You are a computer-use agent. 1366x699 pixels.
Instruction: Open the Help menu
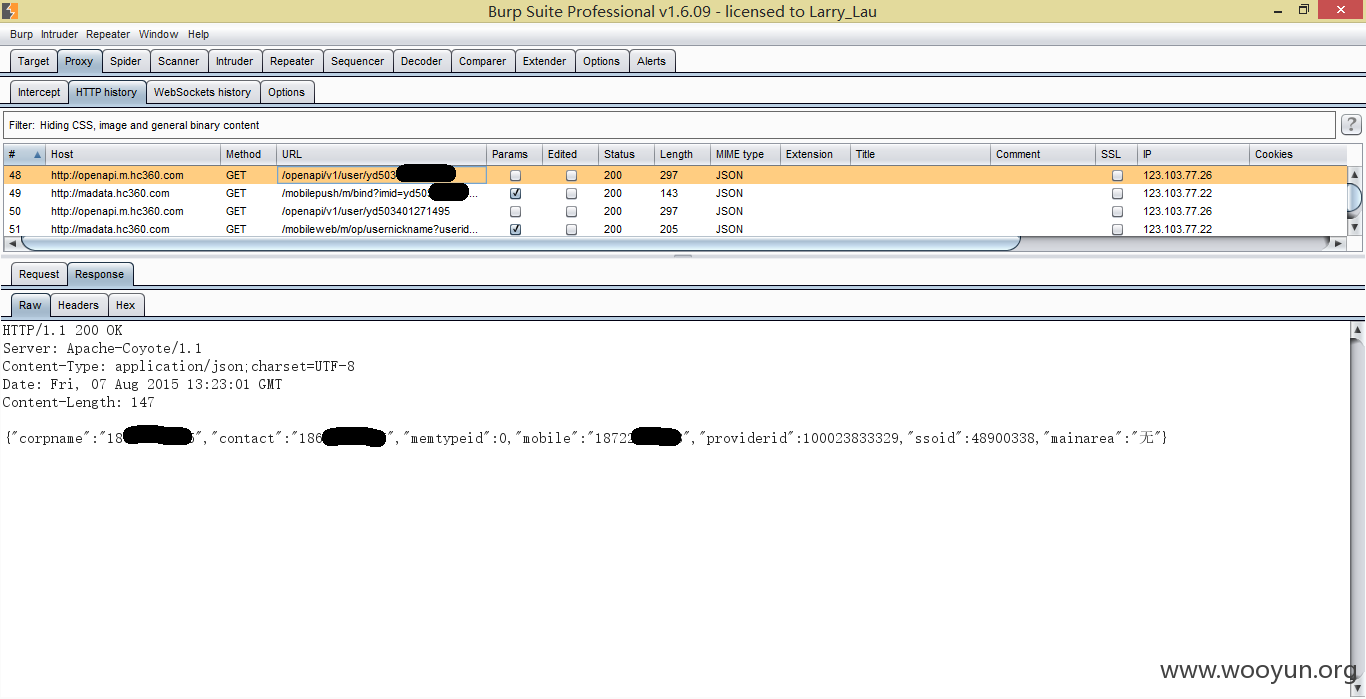pos(199,34)
